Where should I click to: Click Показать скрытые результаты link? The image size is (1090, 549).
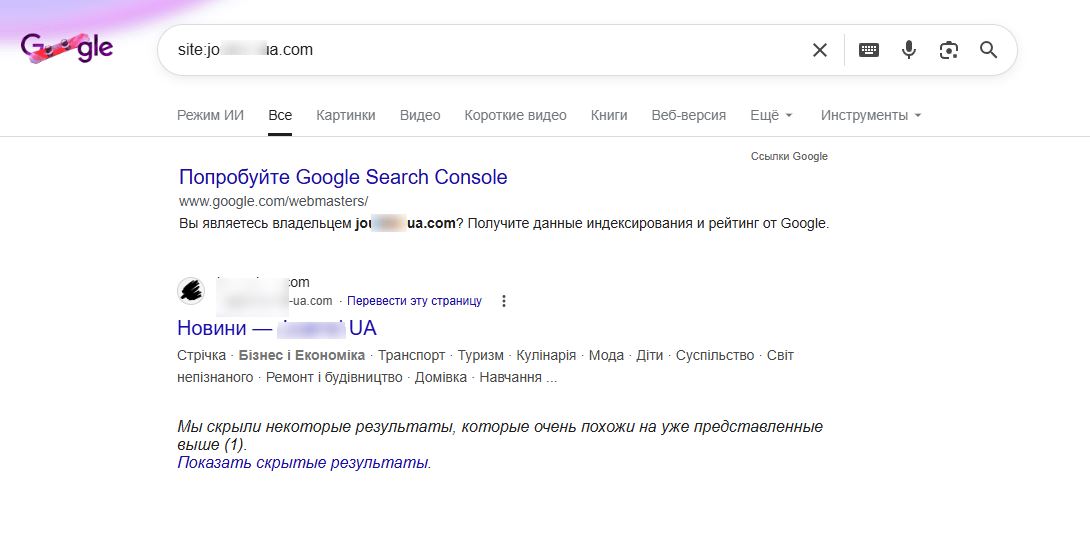[303, 463]
